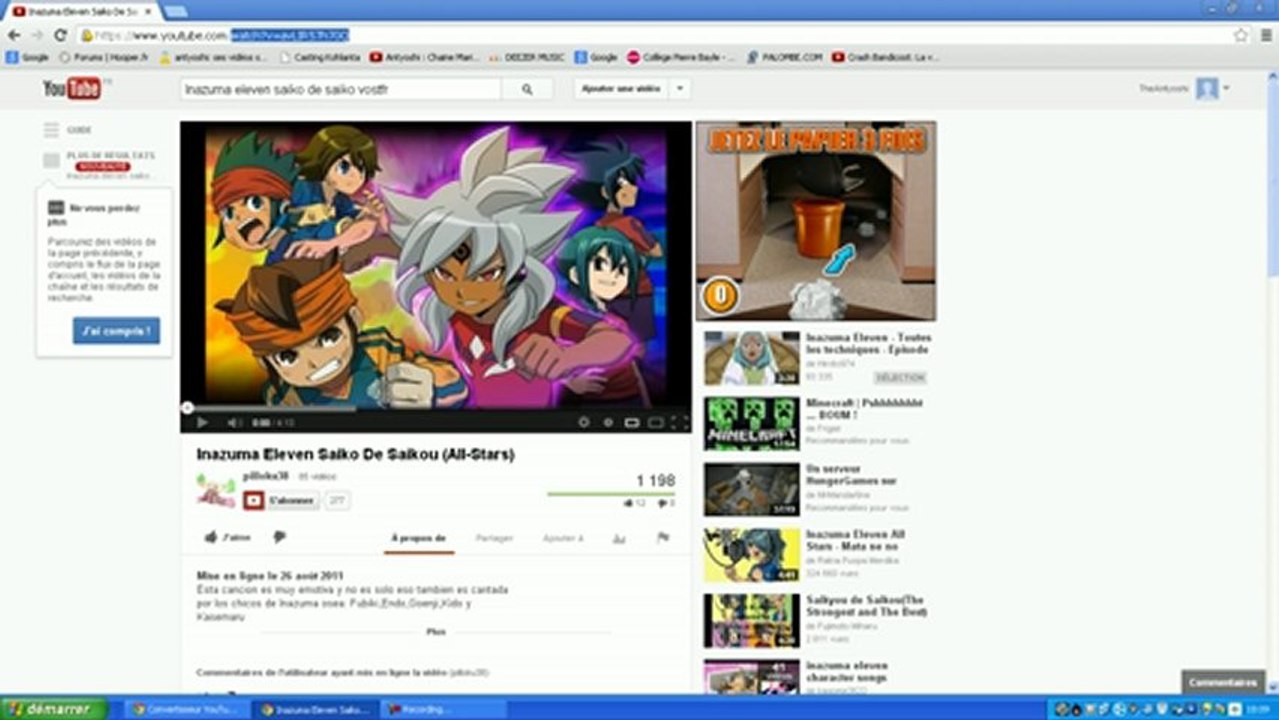Image resolution: width=1279 pixels, height=720 pixels.
Task: Click the red subscribe icon beside S'abonner
Action: click(x=254, y=500)
